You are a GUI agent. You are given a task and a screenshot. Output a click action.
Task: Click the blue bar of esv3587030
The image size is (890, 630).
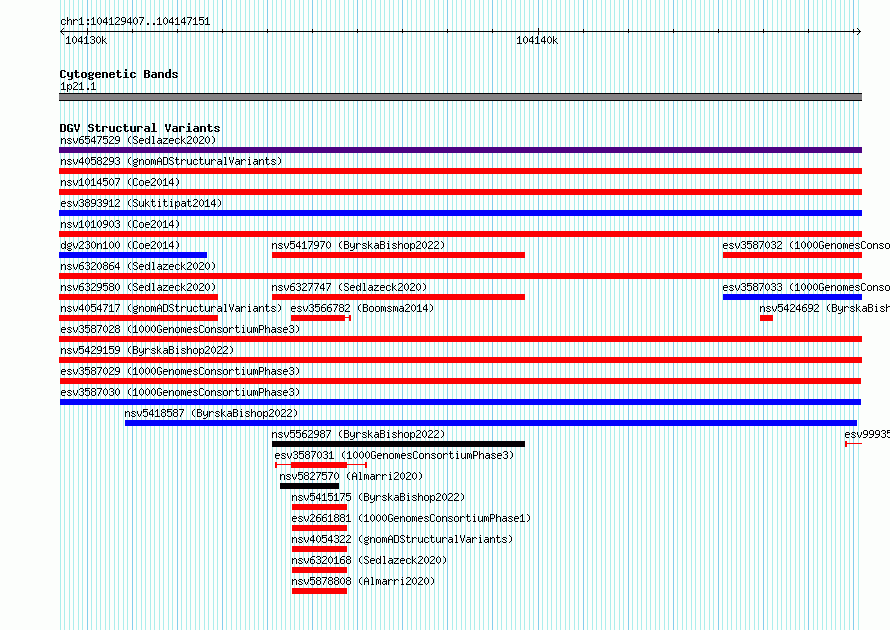[460, 402]
